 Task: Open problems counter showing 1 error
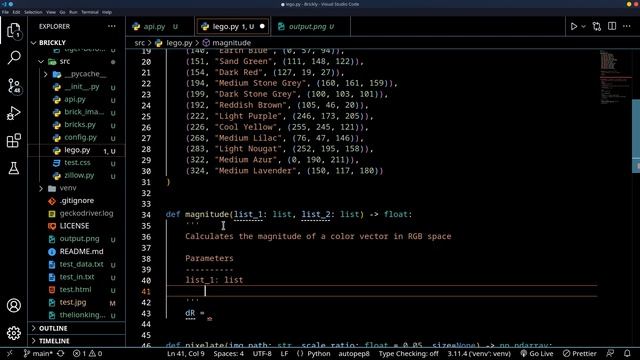tap(87, 354)
